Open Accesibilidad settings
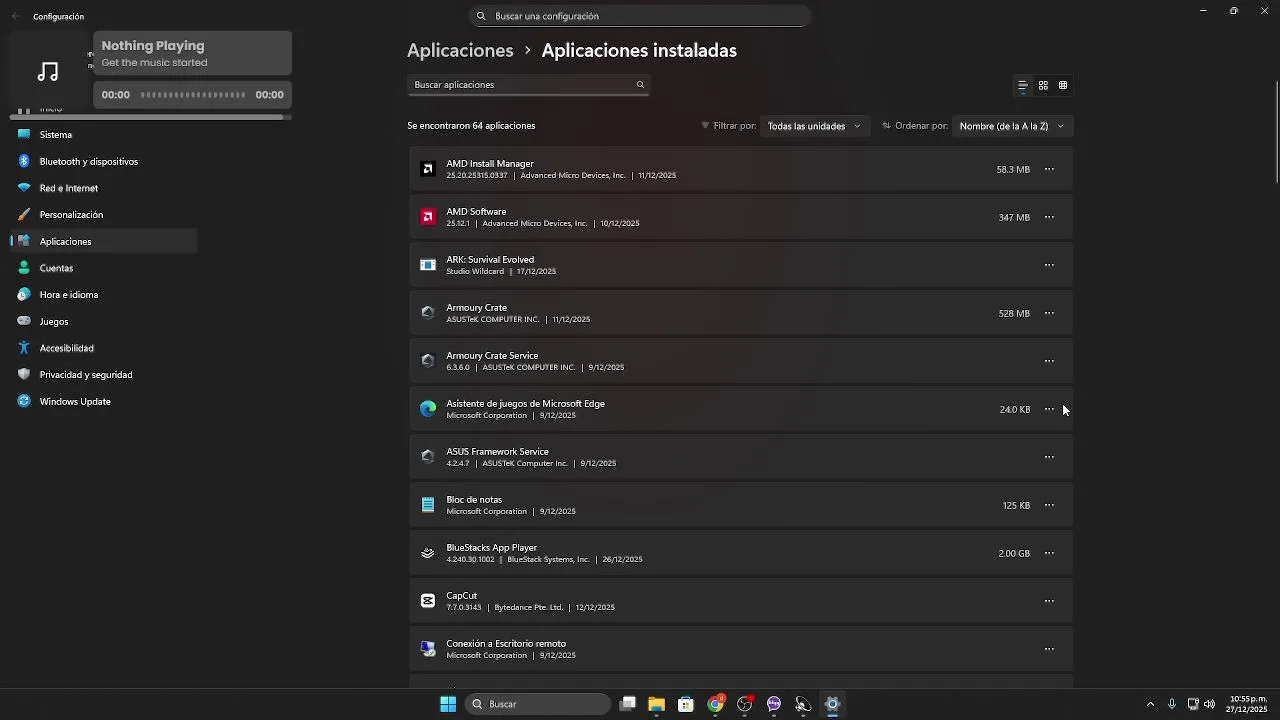Image resolution: width=1280 pixels, height=720 pixels. [104, 348]
